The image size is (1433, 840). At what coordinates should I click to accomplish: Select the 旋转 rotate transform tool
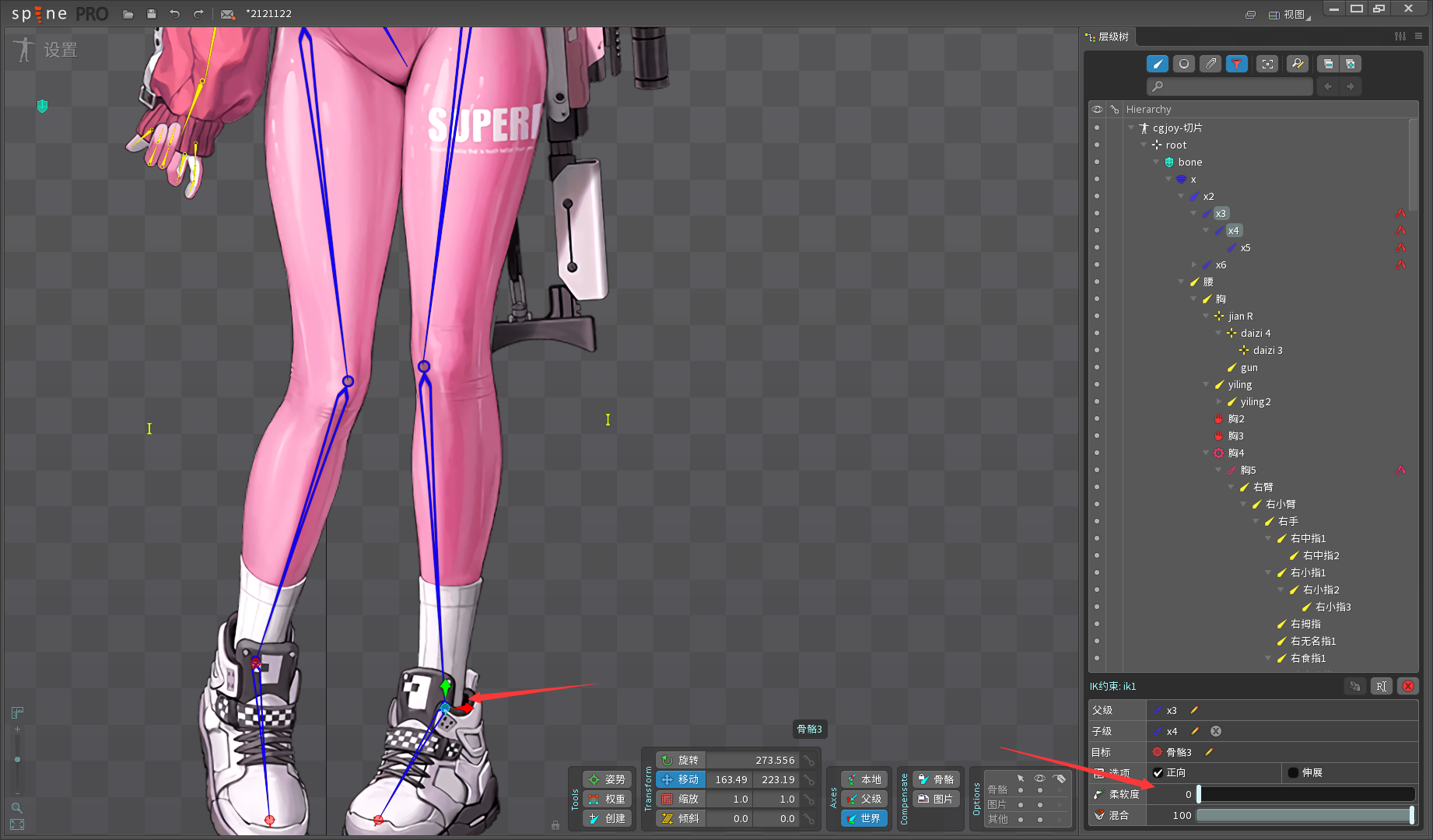click(681, 760)
